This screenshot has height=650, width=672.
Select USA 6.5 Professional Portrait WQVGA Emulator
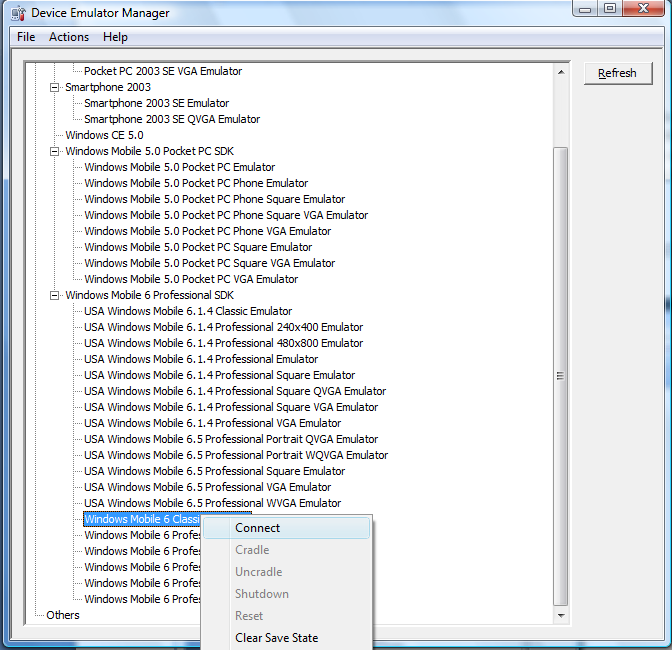click(236, 455)
